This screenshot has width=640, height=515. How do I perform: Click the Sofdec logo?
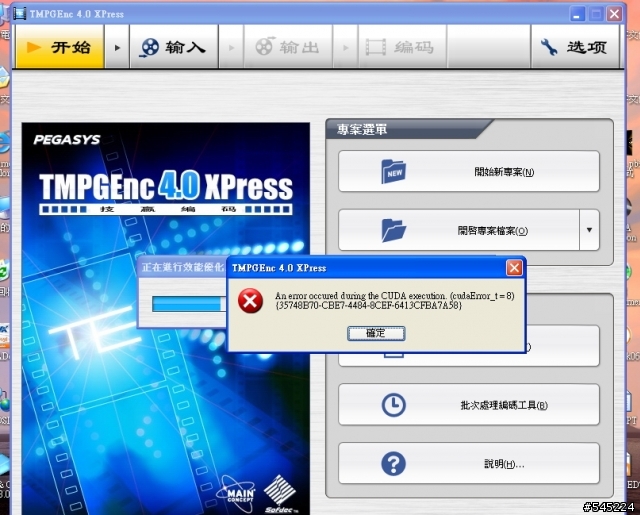pyautogui.click(x=280, y=494)
